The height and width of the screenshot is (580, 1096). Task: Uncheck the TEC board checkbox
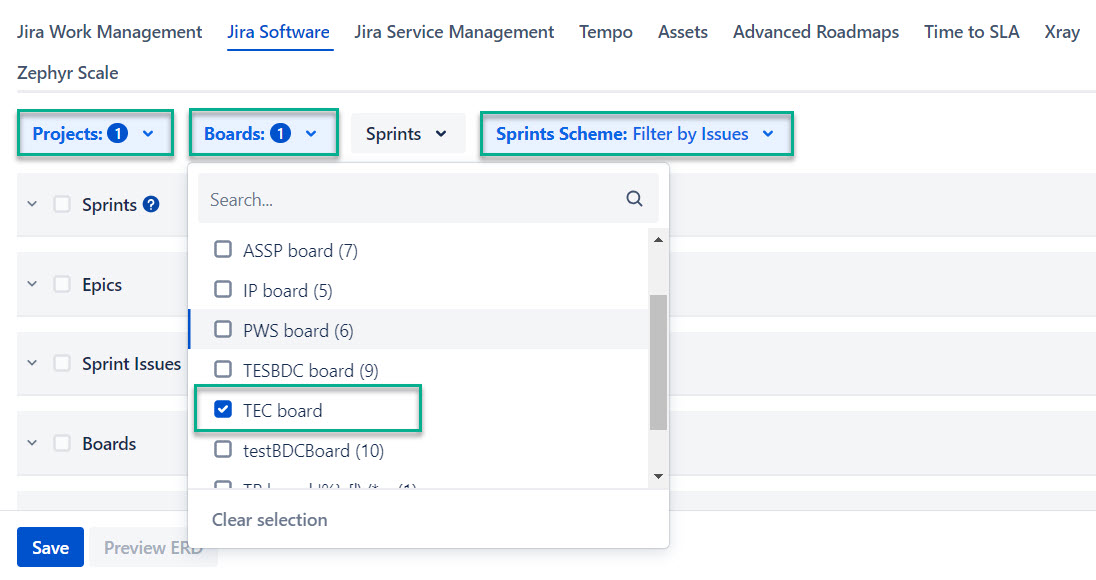click(223, 410)
